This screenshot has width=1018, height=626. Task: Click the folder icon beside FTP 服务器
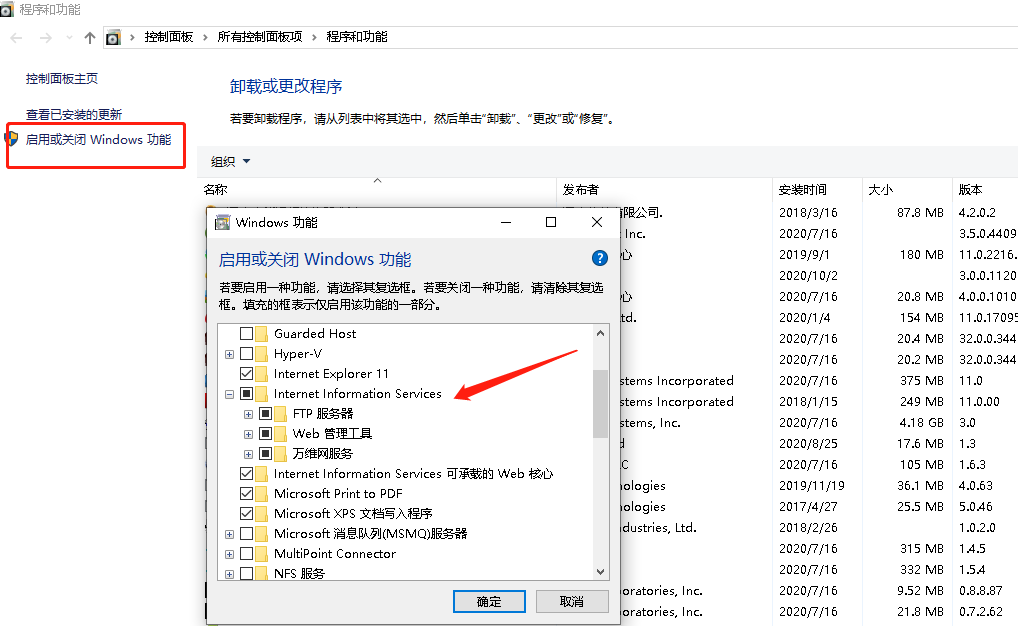pos(280,414)
